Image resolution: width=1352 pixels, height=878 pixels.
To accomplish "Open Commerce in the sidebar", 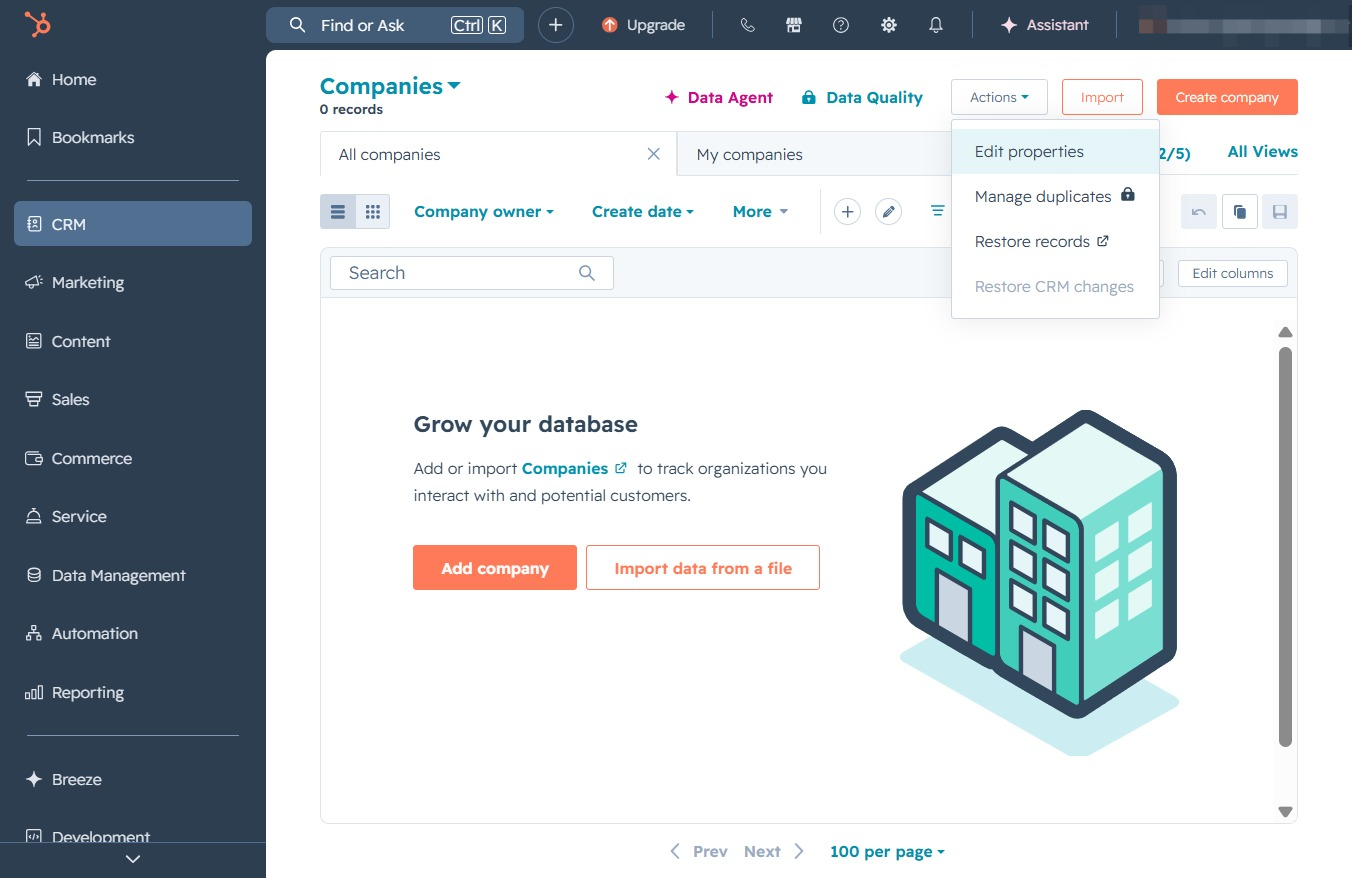I will tap(132, 458).
